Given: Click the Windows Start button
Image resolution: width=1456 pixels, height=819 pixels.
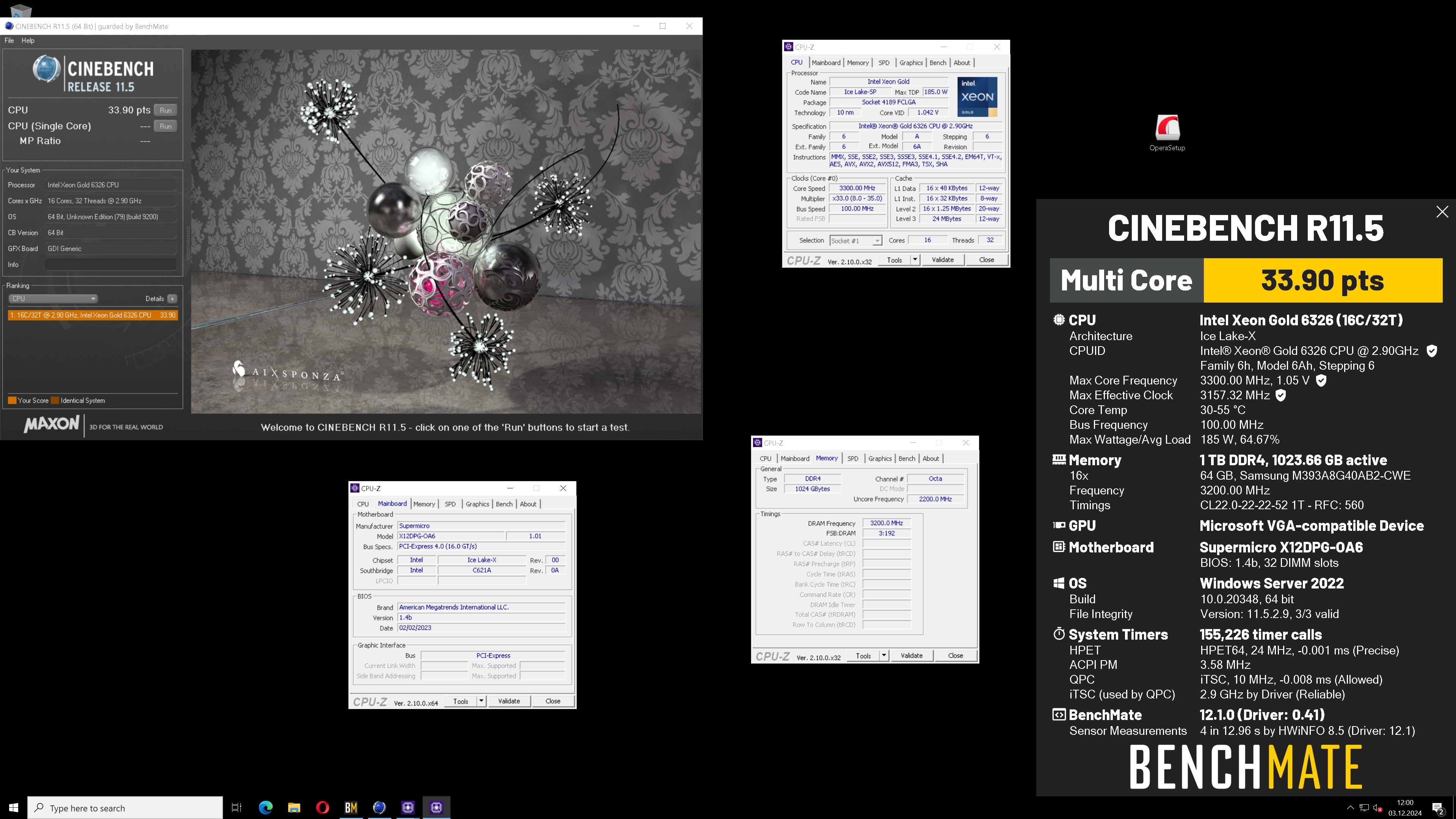Looking at the screenshot, I should tap(14, 808).
